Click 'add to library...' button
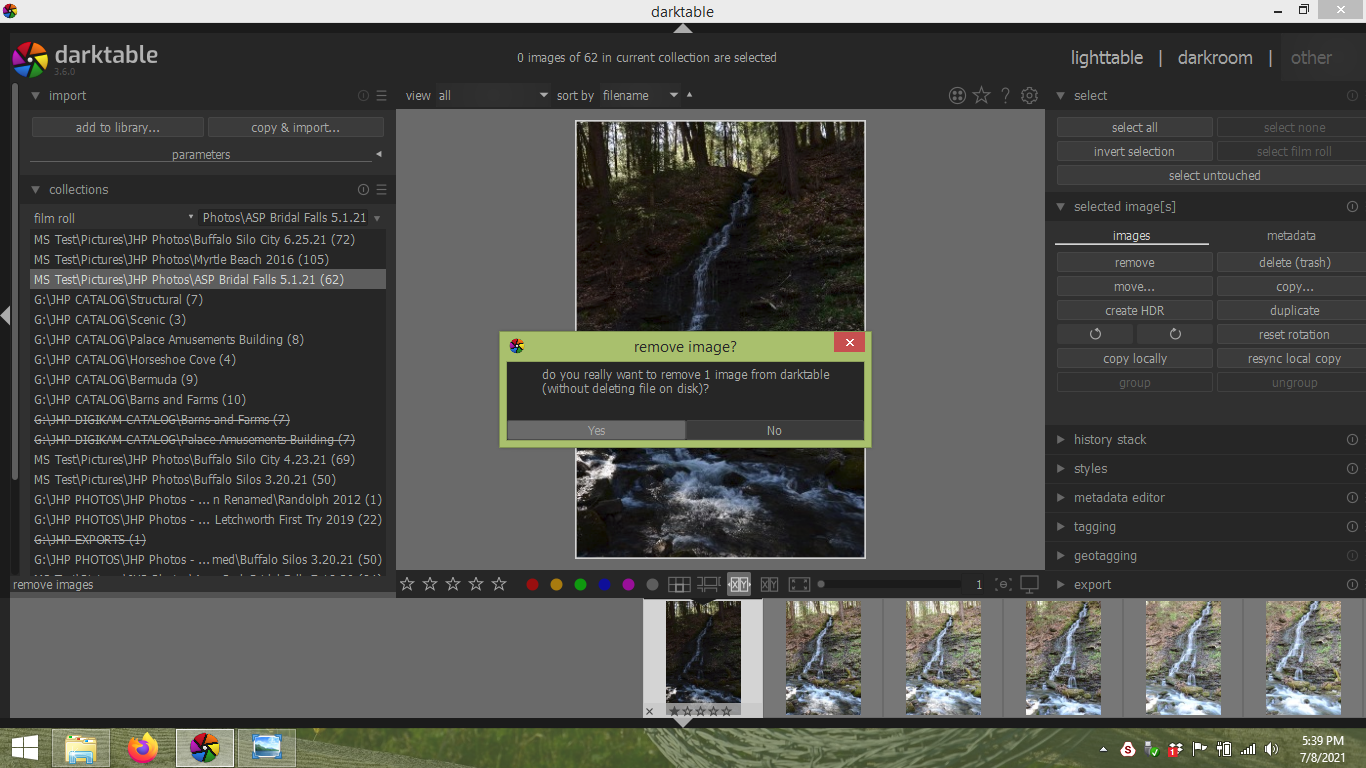 [118, 128]
